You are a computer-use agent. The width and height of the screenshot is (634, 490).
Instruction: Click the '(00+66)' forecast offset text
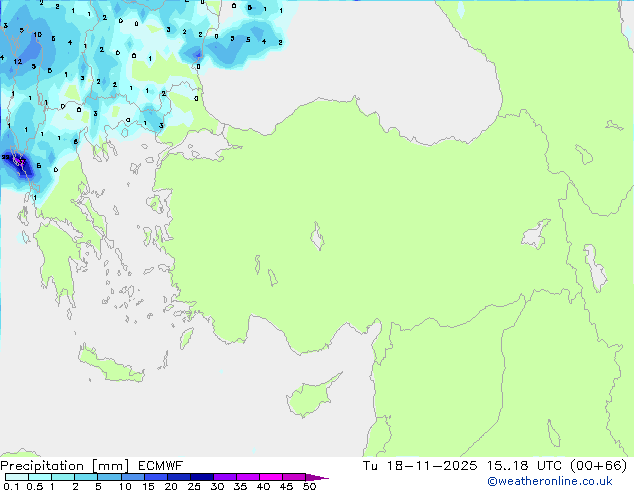598,466
